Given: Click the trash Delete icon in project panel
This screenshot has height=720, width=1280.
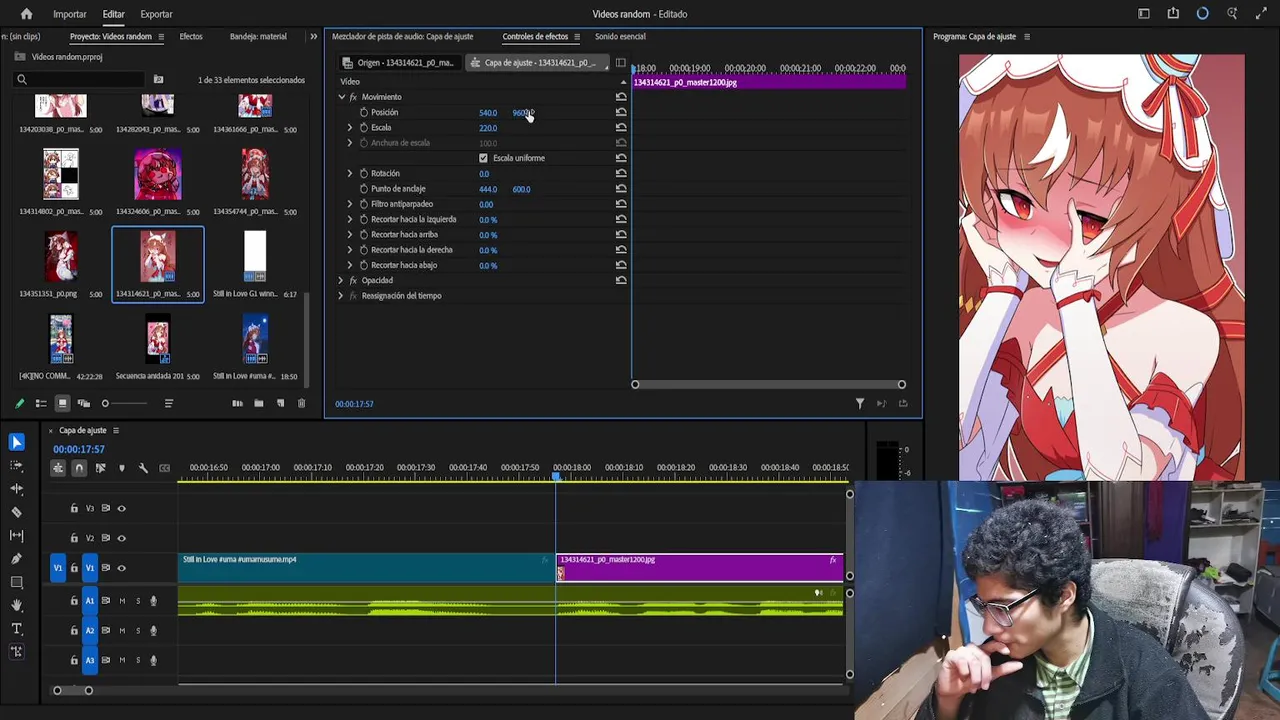Looking at the screenshot, I should coord(301,403).
